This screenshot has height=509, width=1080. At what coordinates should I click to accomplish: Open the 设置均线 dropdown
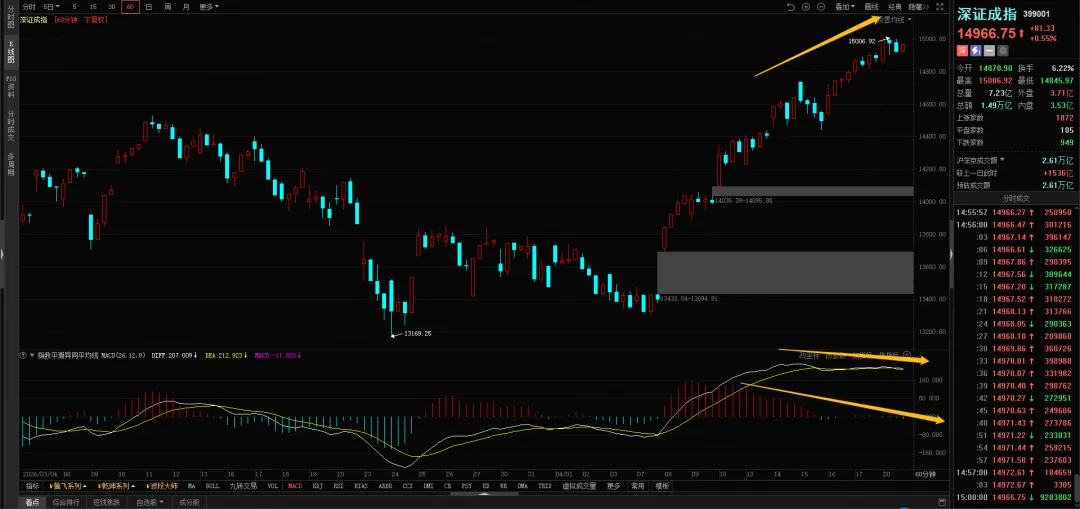(x=897, y=19)
